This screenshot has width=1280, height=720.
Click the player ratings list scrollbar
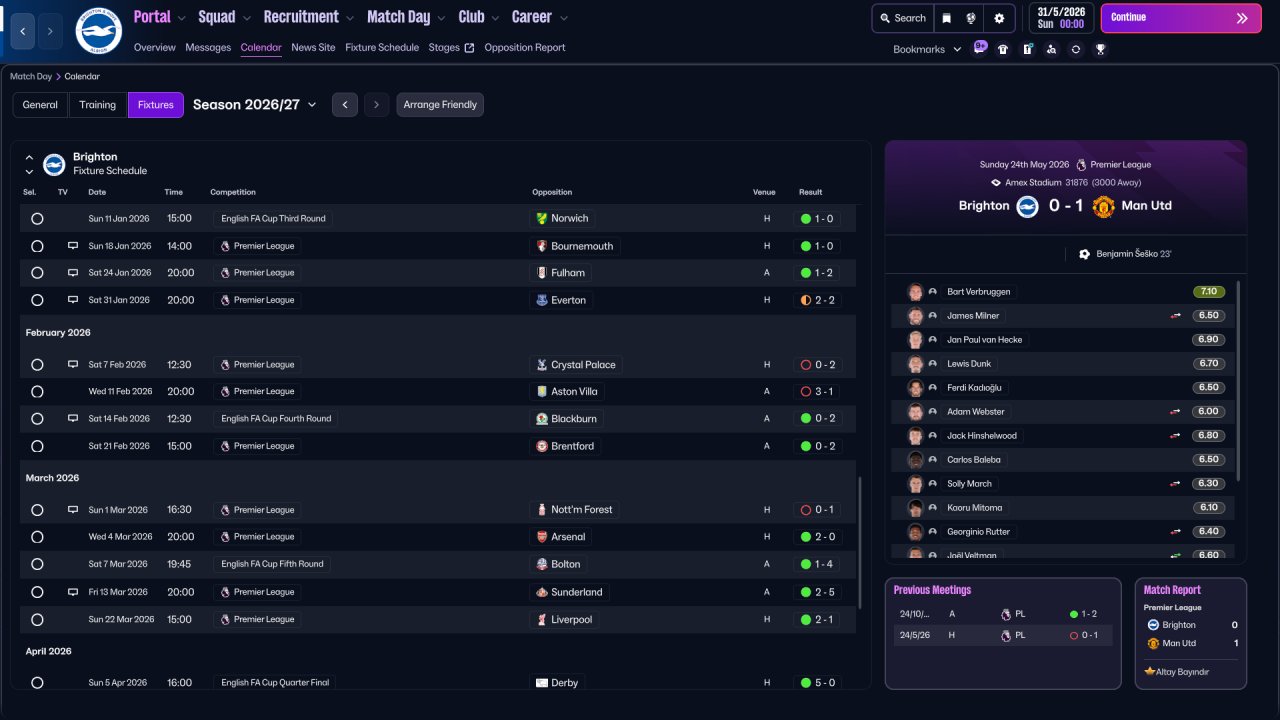pyautogui.click(x=1239, y=381)
